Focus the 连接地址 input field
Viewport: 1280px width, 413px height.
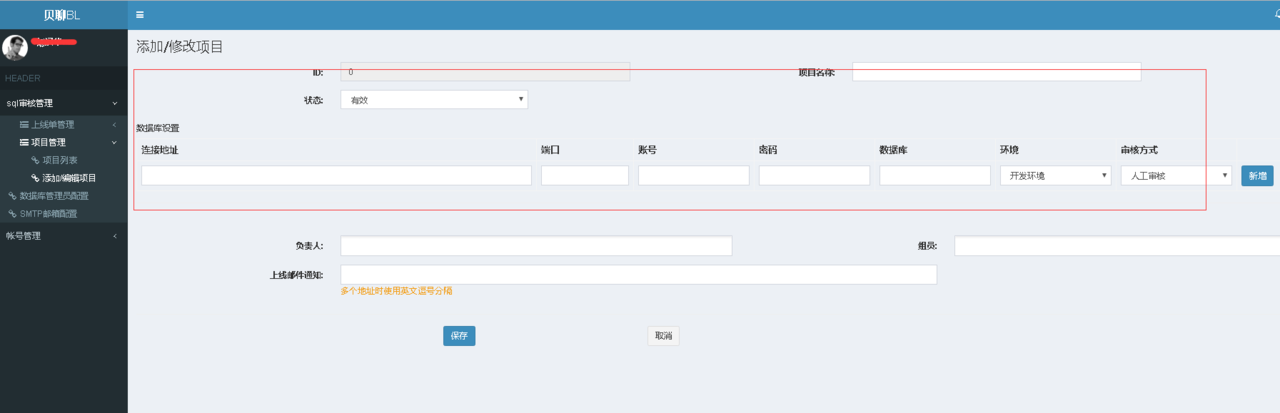pyautogui.click(x=336, y=175)
